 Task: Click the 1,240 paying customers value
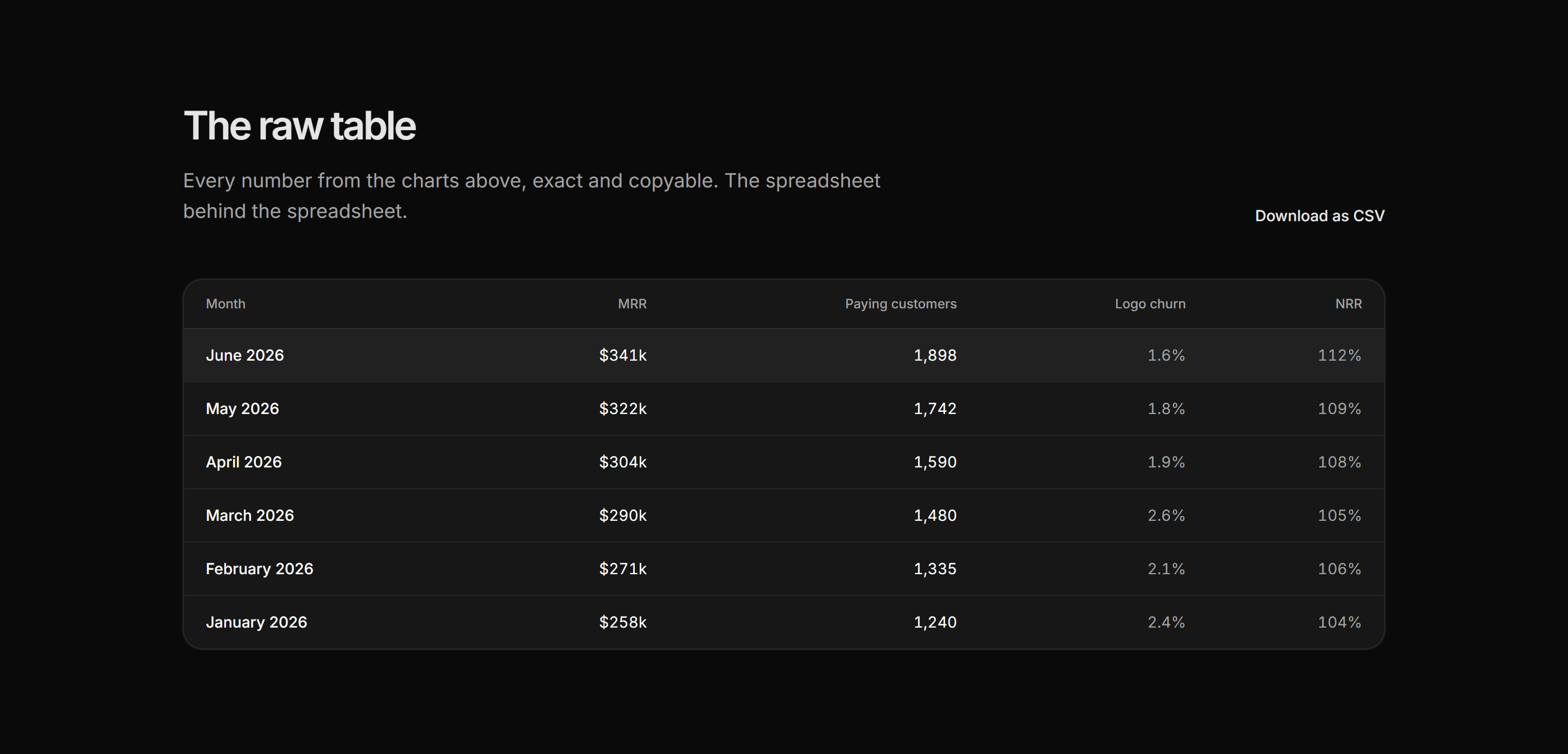coord(935,622)
